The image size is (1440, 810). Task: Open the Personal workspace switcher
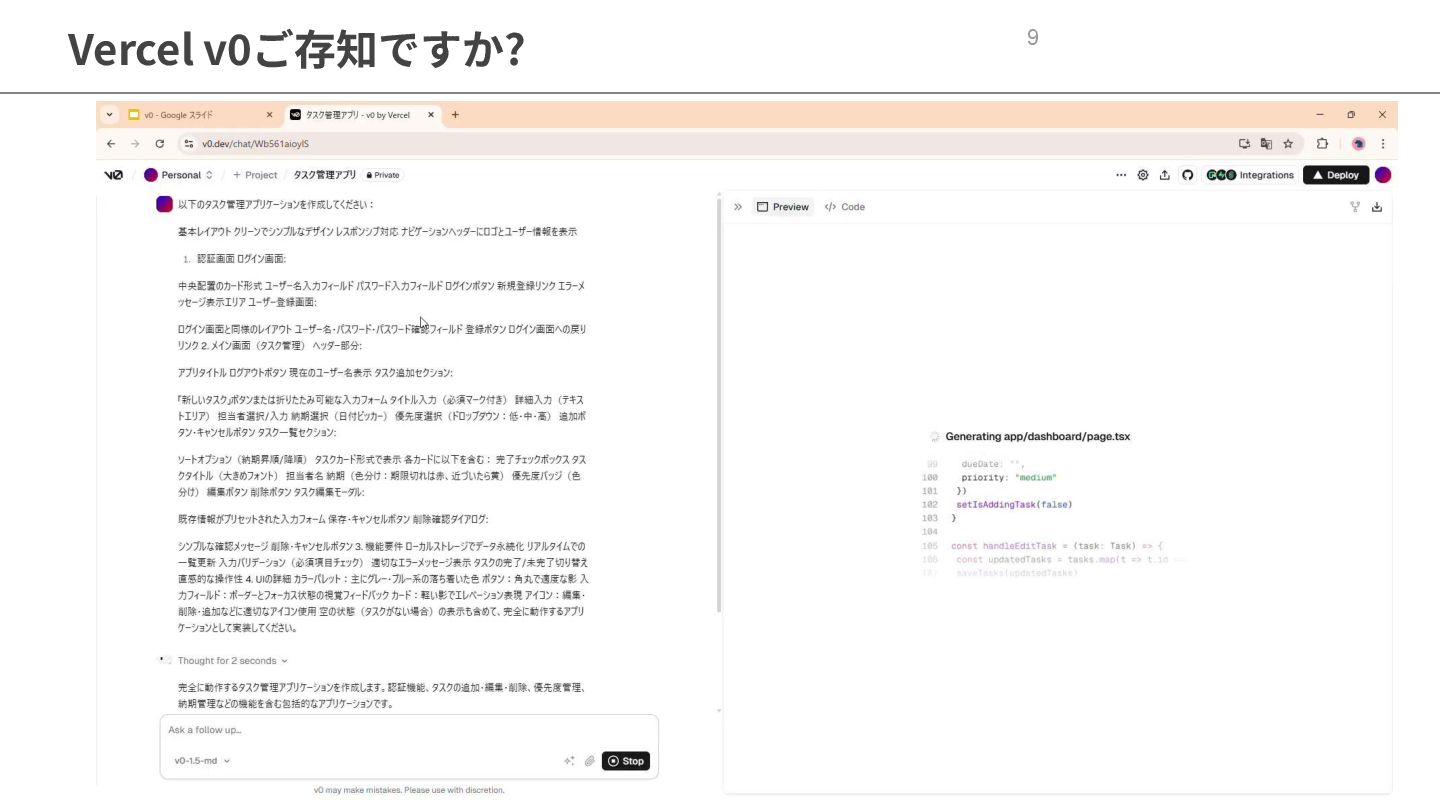pyautogui.click(x=179, y=175)
